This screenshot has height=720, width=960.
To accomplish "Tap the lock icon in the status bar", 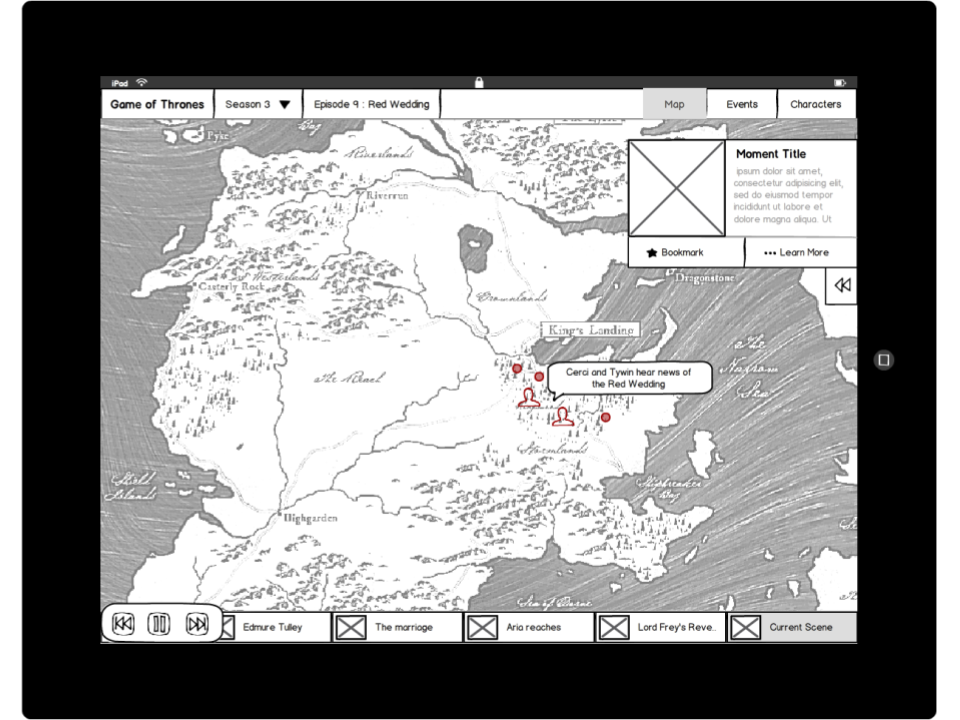I will [x=479, y=82].
